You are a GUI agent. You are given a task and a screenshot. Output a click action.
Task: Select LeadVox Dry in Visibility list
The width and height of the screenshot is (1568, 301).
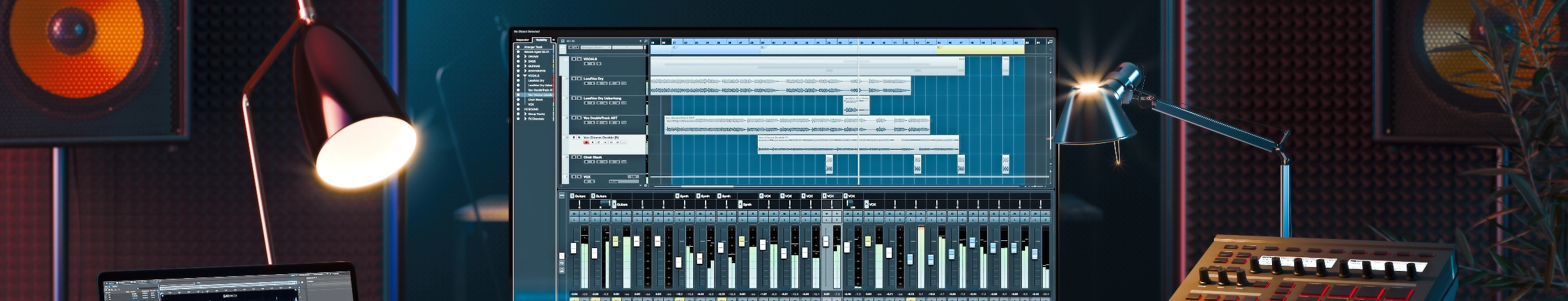(x=536, y=80)
